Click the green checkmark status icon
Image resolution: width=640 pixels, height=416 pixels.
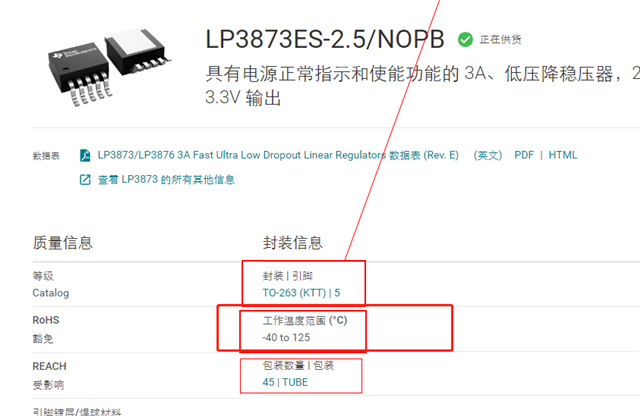point(465,40)
